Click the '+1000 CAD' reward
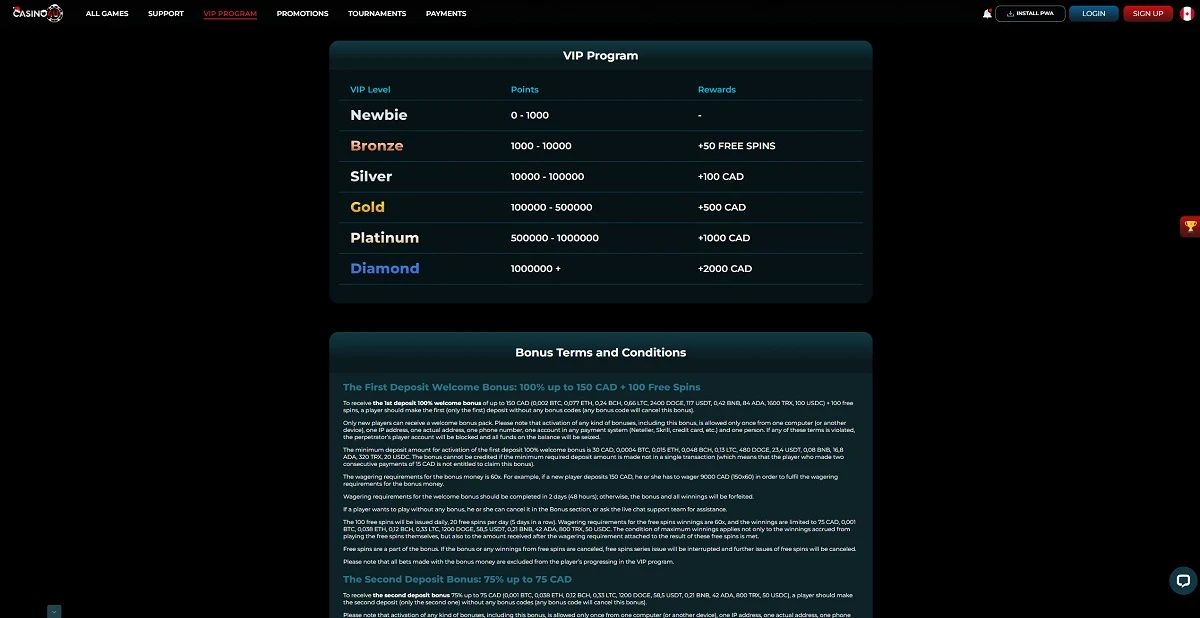Viewport: 1200px width, 618px height. (x=724, y=238)
